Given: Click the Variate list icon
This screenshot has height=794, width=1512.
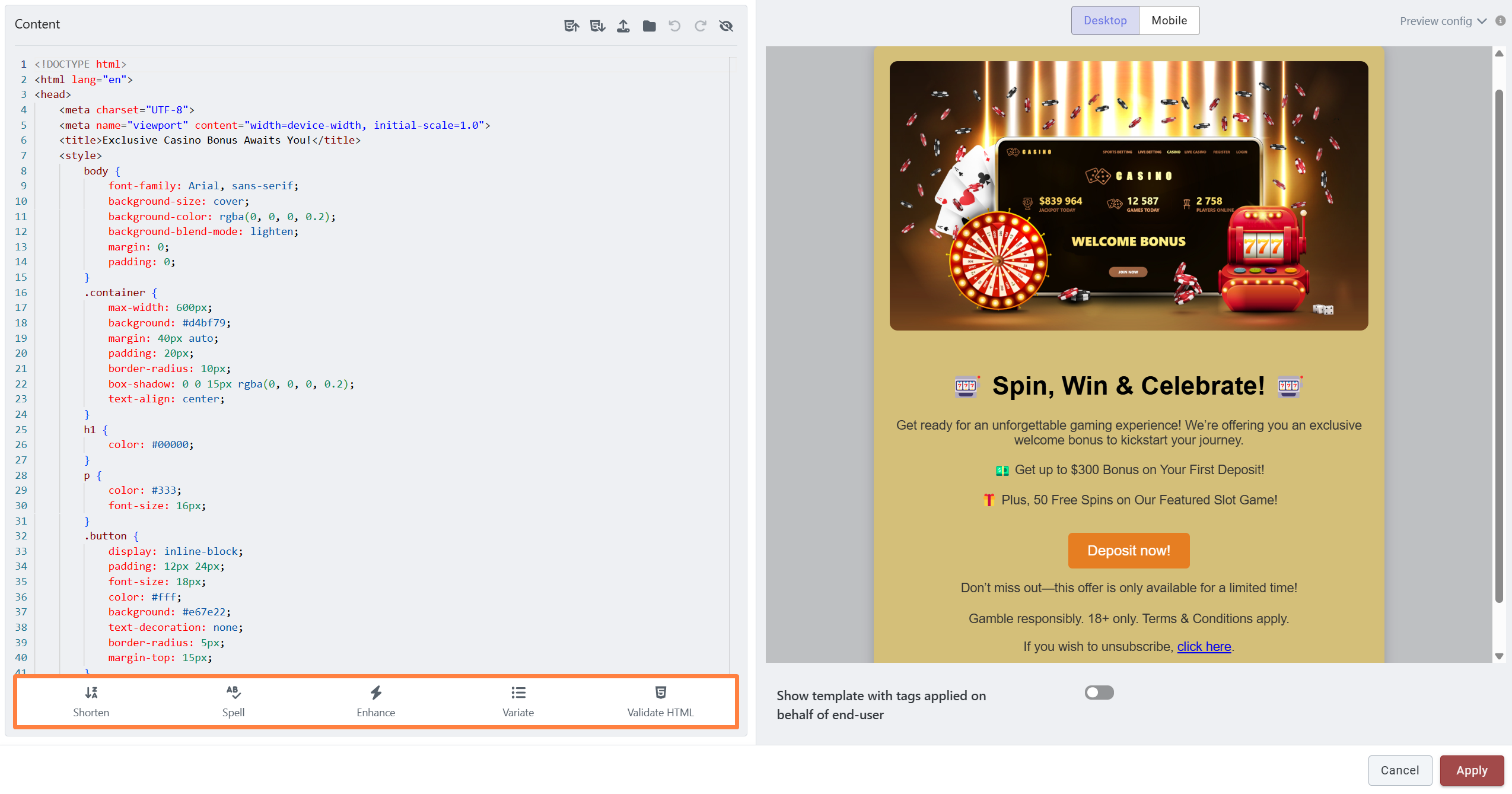Looking at the screenshot, I should [518, 693].
